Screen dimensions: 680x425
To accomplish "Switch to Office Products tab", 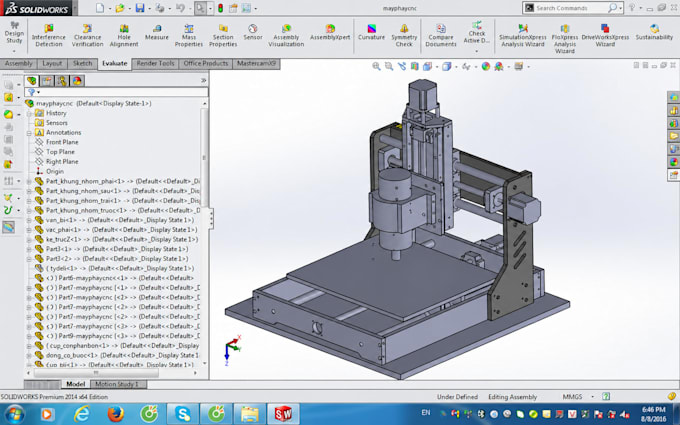I will tap(206, 63).
